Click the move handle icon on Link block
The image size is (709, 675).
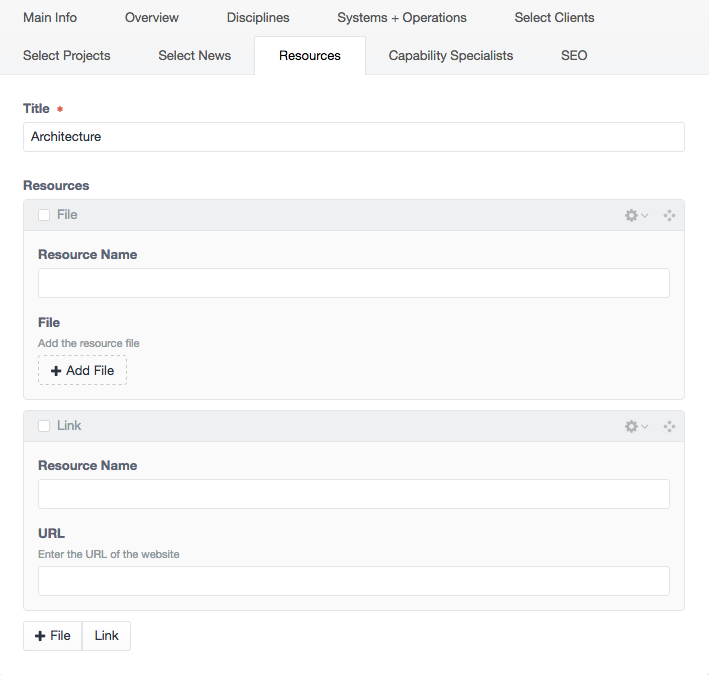click(669, 426)
